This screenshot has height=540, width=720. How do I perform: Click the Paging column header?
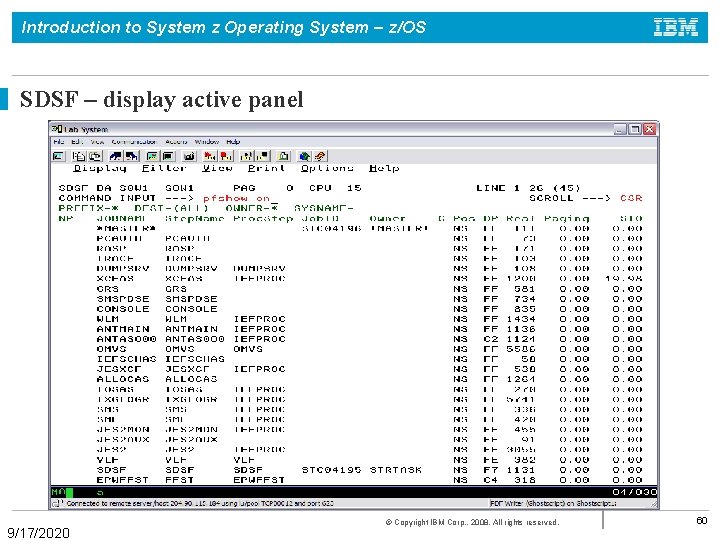(x=567, y=219)
